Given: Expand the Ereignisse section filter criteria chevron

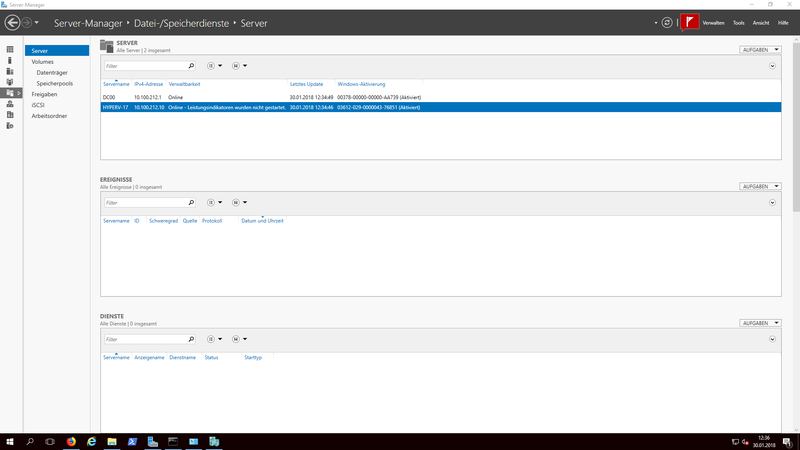Looking at the screenshot, I should click(772, 203).
